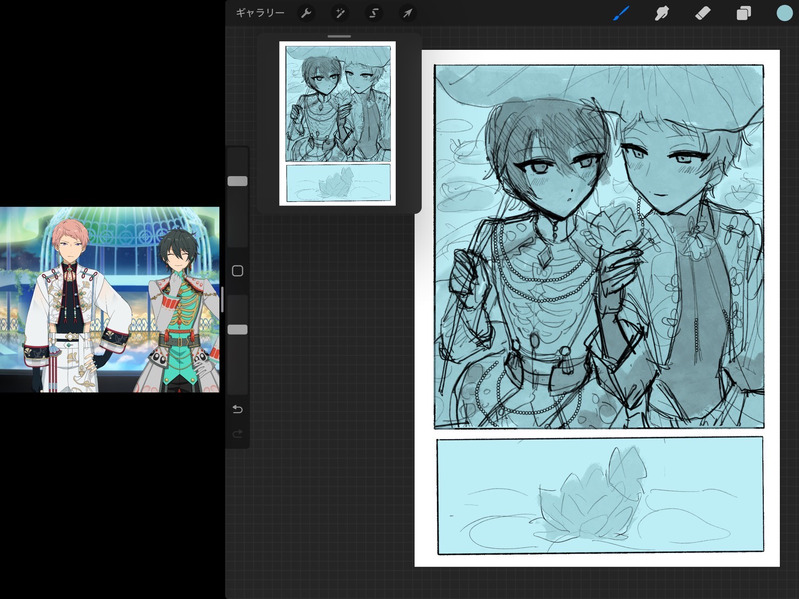Open the Actions wrench menu
799x599 pixels.
click(x=306, y=13)
